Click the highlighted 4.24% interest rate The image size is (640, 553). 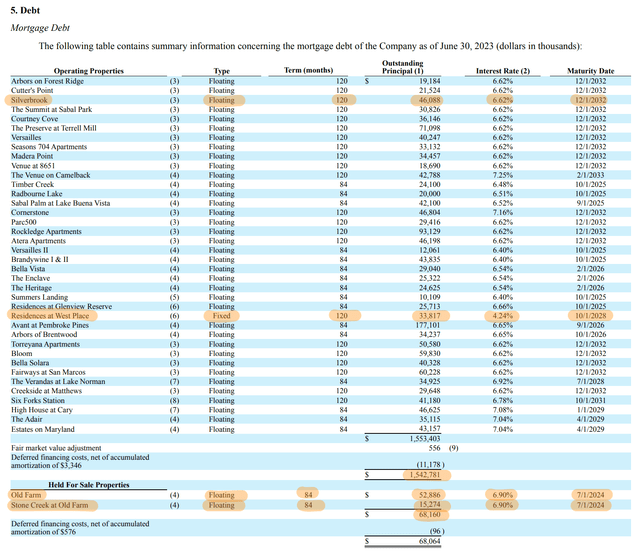point(503,315)
